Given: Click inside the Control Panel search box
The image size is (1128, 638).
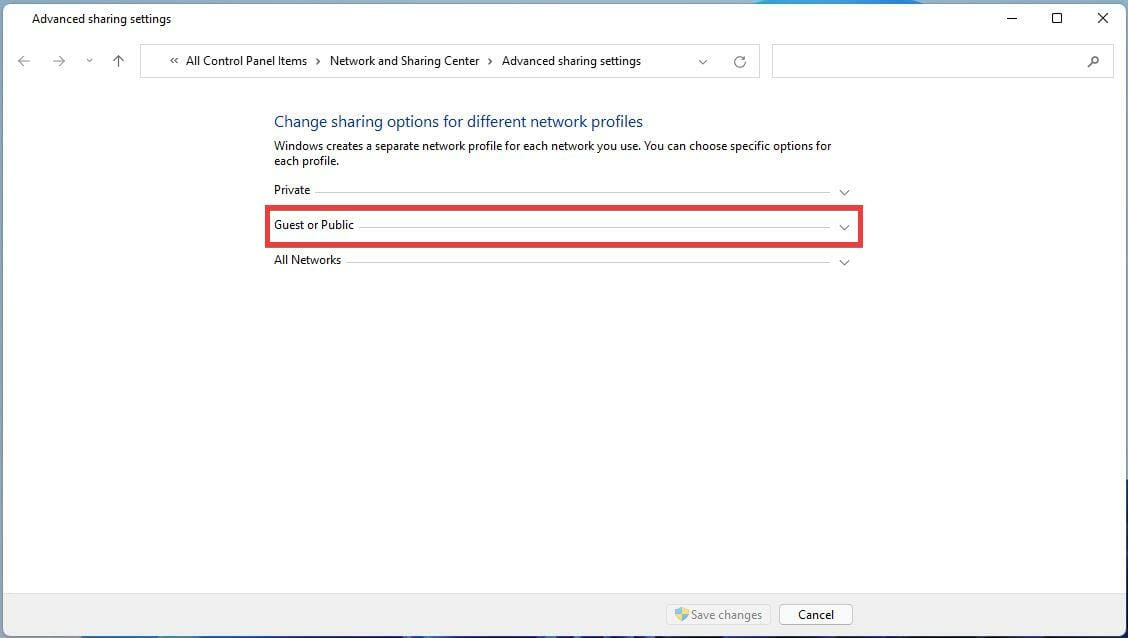Looking at the screenshot, I should tap(930, 61).
